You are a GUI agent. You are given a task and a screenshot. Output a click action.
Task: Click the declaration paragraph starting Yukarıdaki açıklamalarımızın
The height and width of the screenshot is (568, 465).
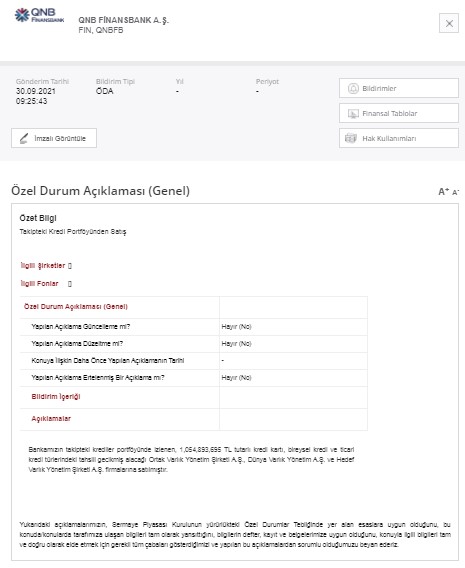235,535
